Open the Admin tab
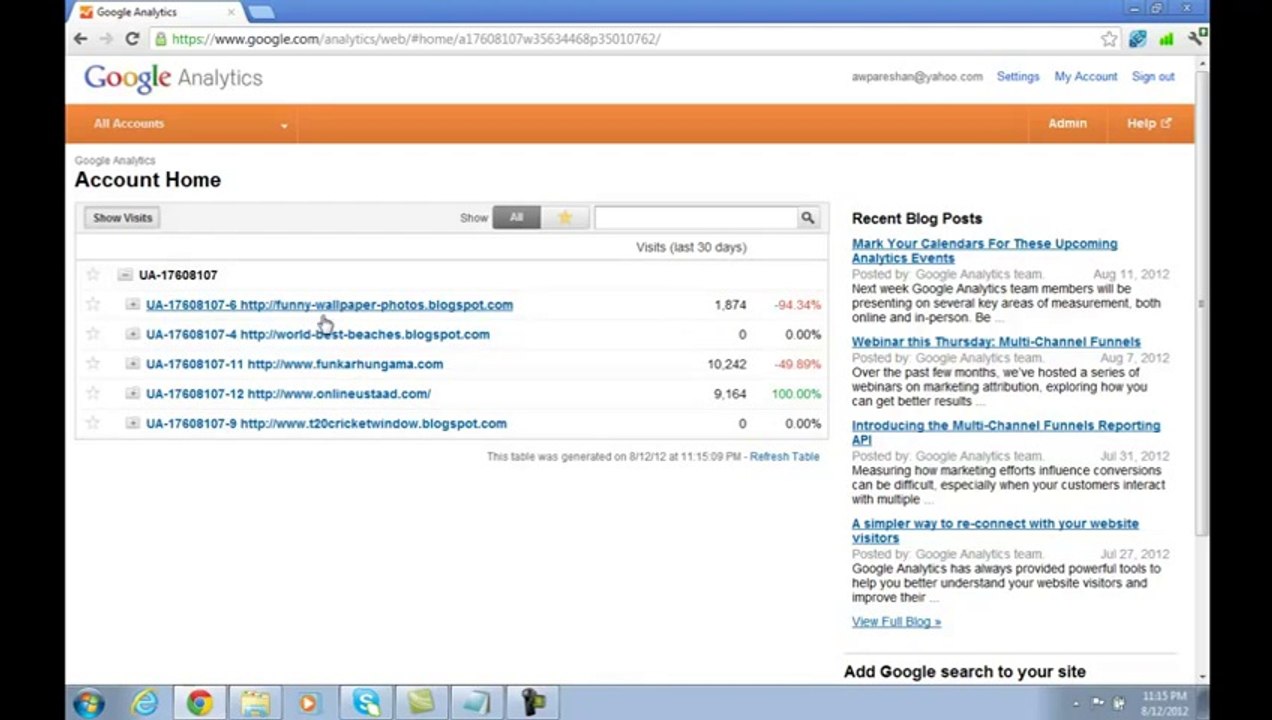 click(1067, 124)
